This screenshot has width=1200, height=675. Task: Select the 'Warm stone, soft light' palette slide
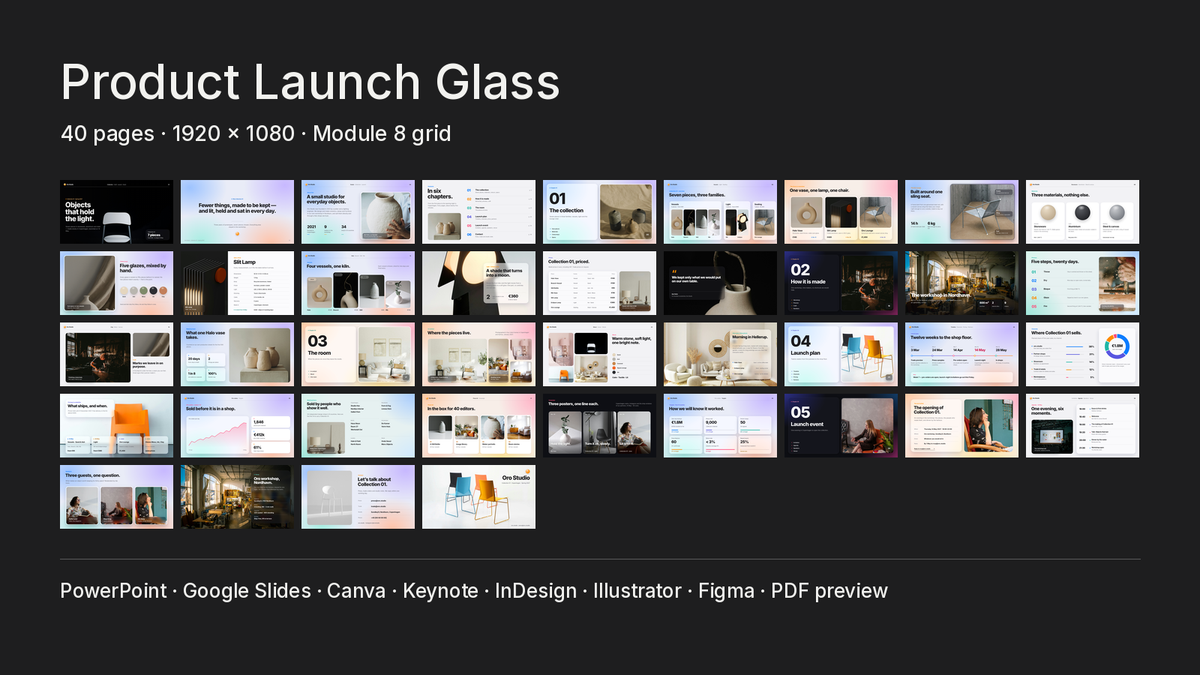click(x=599, y=354)
